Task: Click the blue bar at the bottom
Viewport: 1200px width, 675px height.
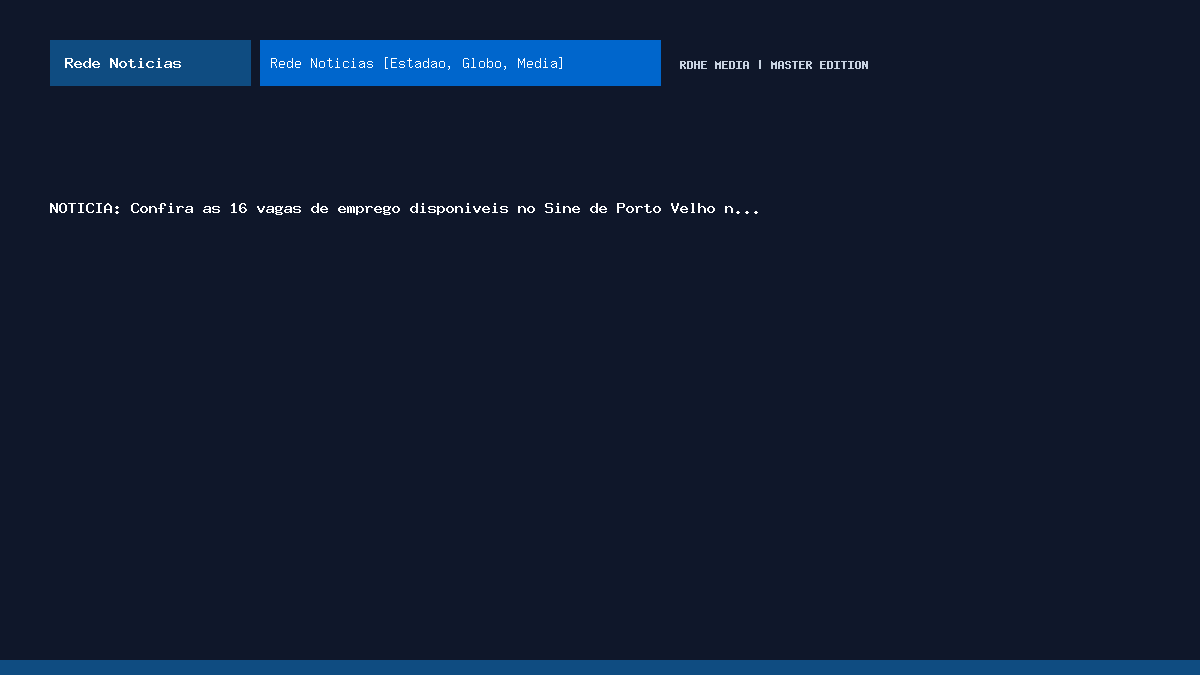Action: [600, 667]
